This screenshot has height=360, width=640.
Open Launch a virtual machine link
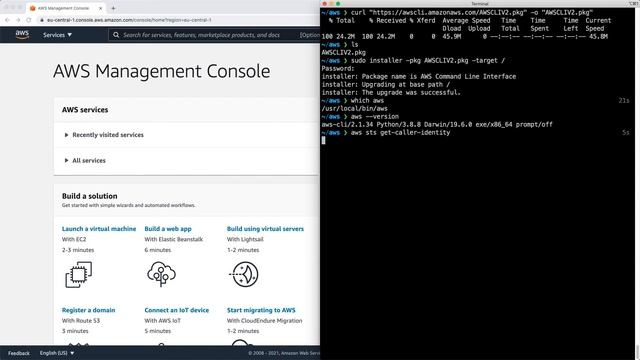click(99, 229)
